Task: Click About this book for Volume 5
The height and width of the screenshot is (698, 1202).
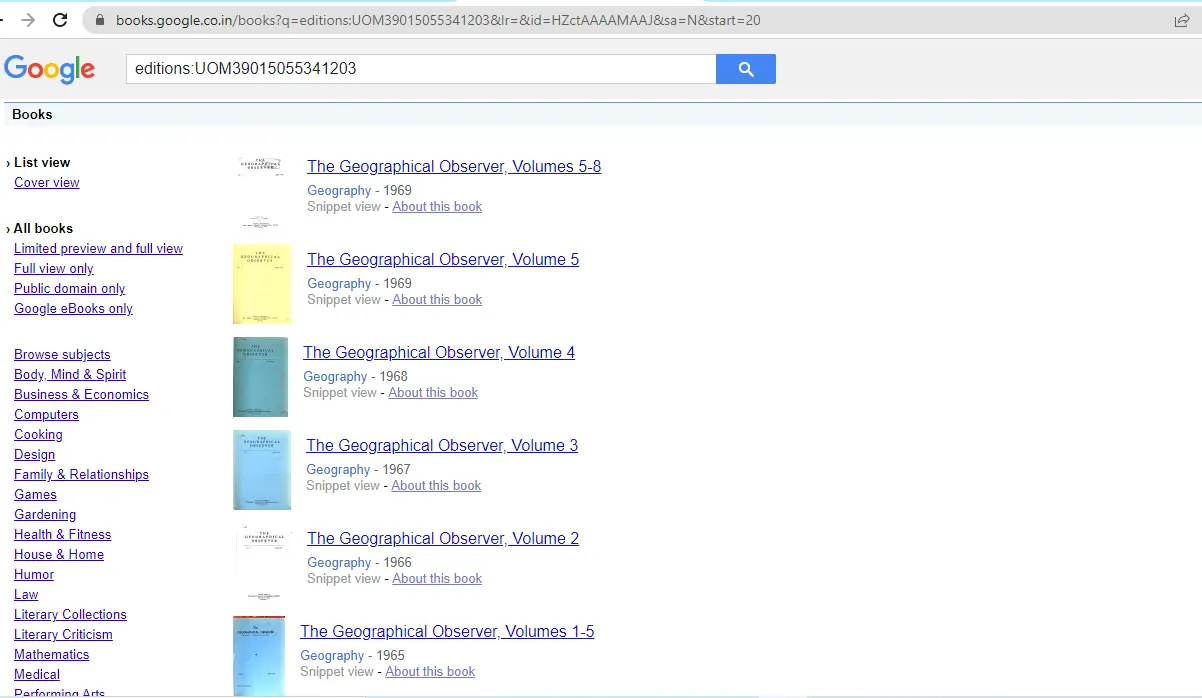Action: [437, 300]
